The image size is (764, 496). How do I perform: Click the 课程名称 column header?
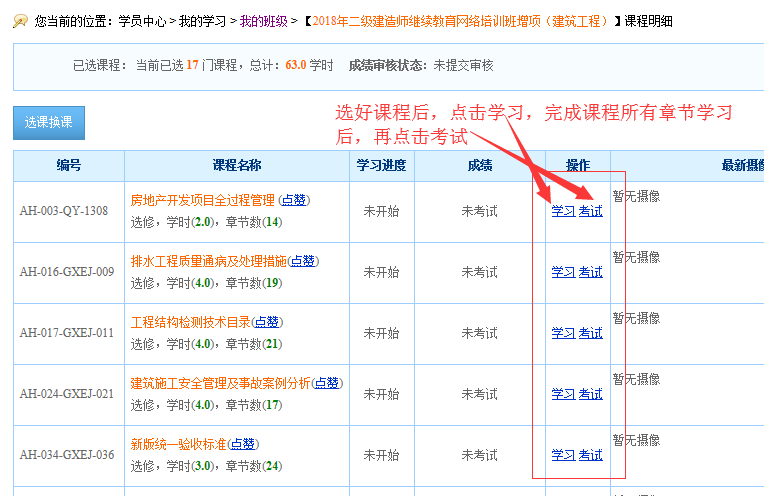(x=237, y=166)
